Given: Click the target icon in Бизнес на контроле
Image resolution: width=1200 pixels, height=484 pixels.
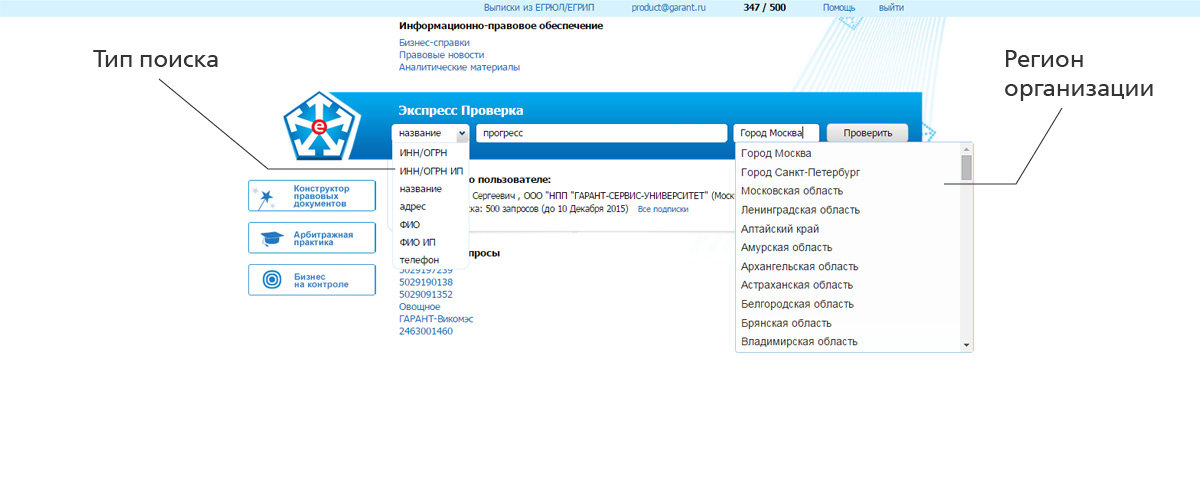Looking at the screenshot, I should tap(271, 280).
